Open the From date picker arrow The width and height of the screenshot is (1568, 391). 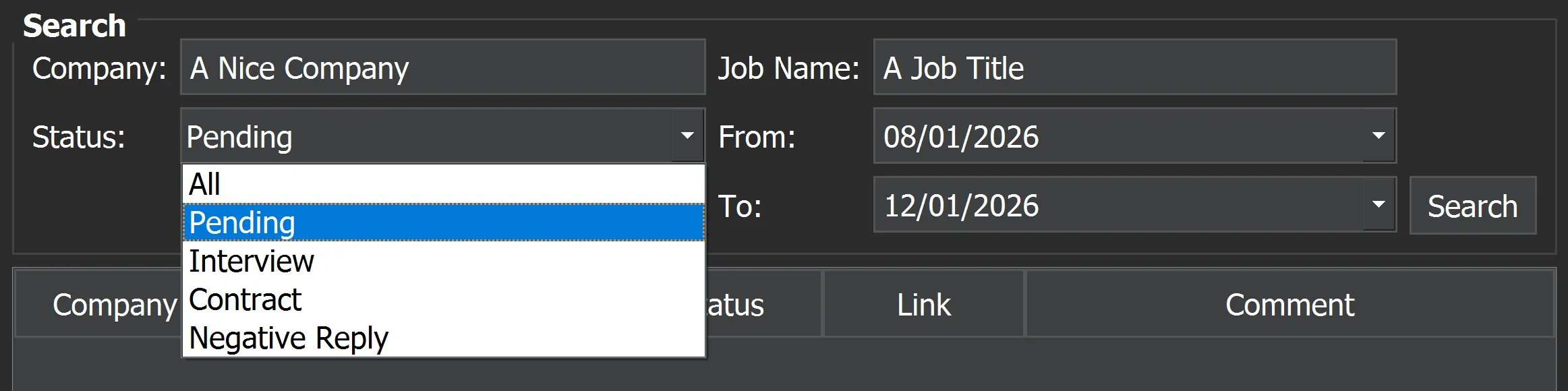pos(1378,136)
